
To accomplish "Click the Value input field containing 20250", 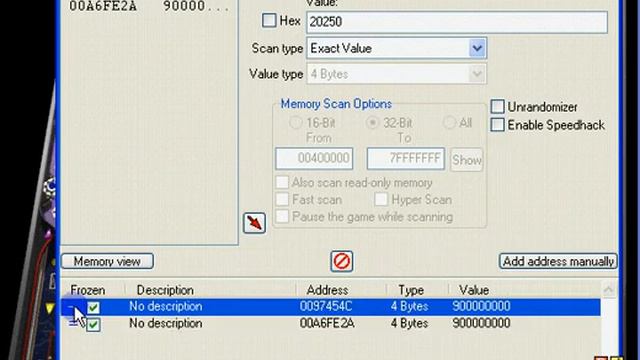I will [x=457, y=22].
